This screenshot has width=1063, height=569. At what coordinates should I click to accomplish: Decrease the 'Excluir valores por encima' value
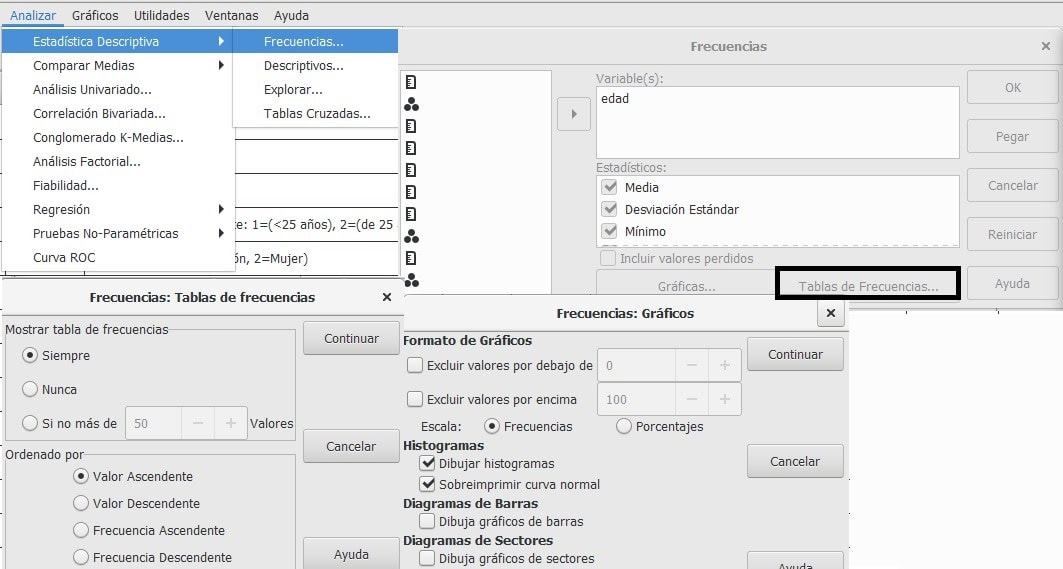691,399
